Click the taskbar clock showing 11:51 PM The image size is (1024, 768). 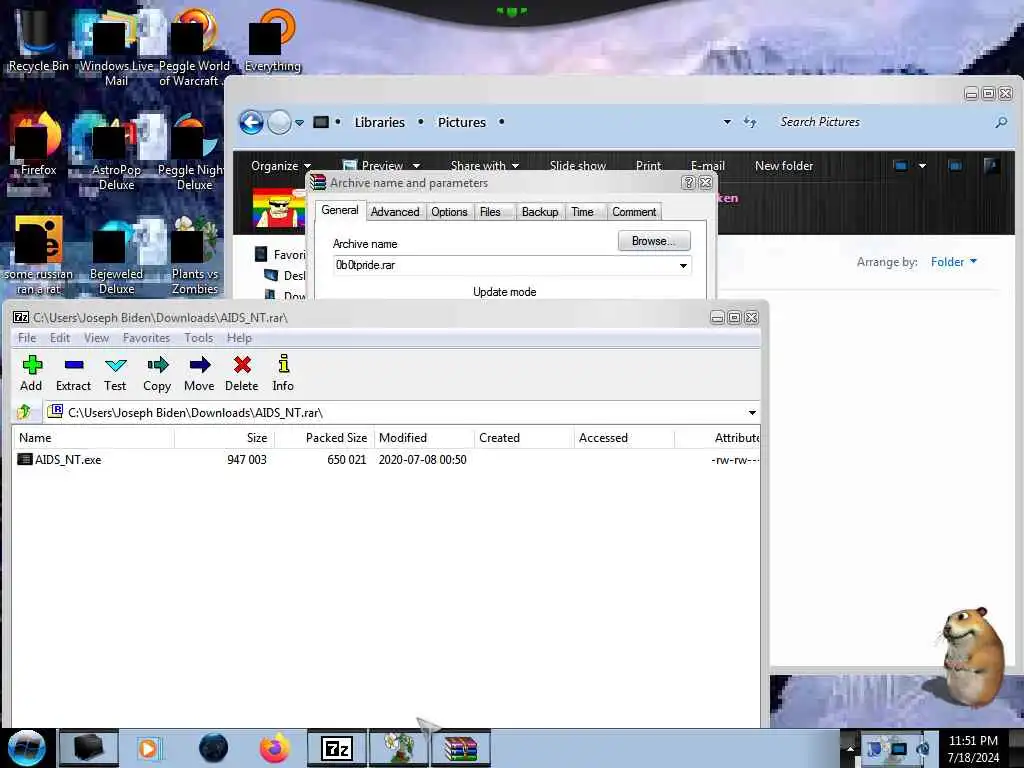pos(973,749)
